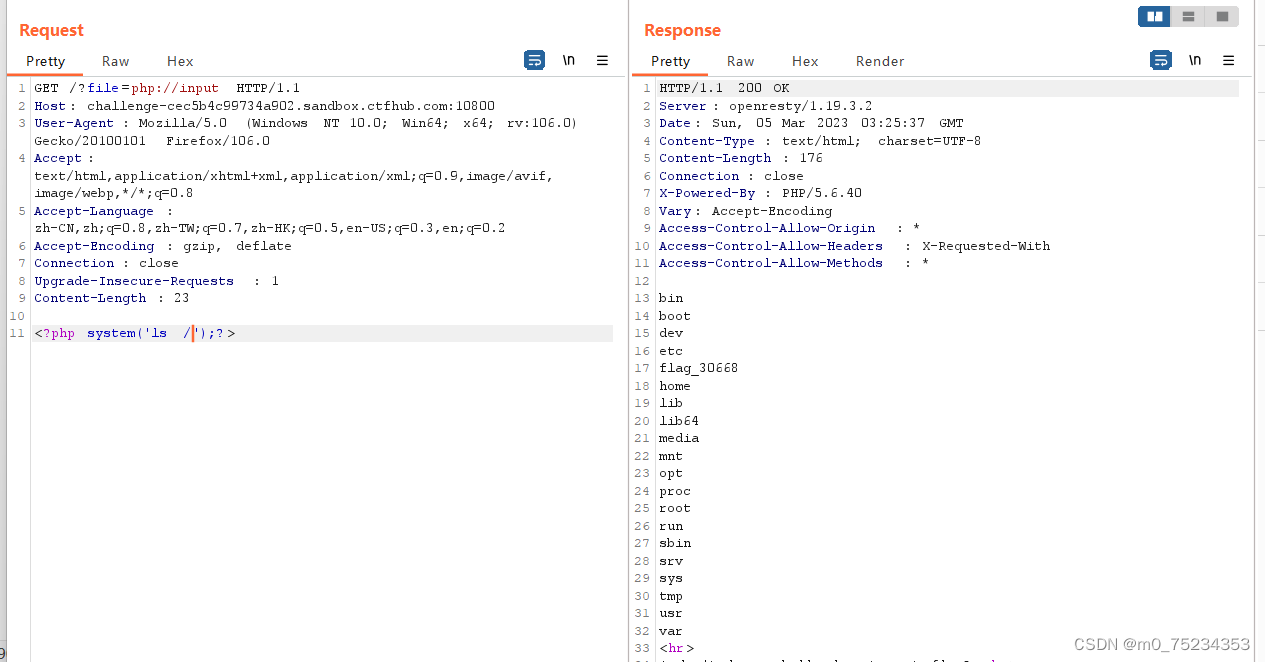The height and width of the screenshot is (662, 1265).
Task: Click the Request panel heading
Action: point(52,30)
